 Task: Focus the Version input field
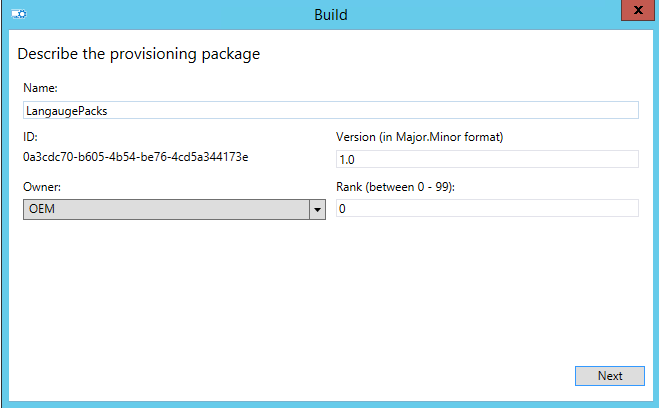point(487,158)
